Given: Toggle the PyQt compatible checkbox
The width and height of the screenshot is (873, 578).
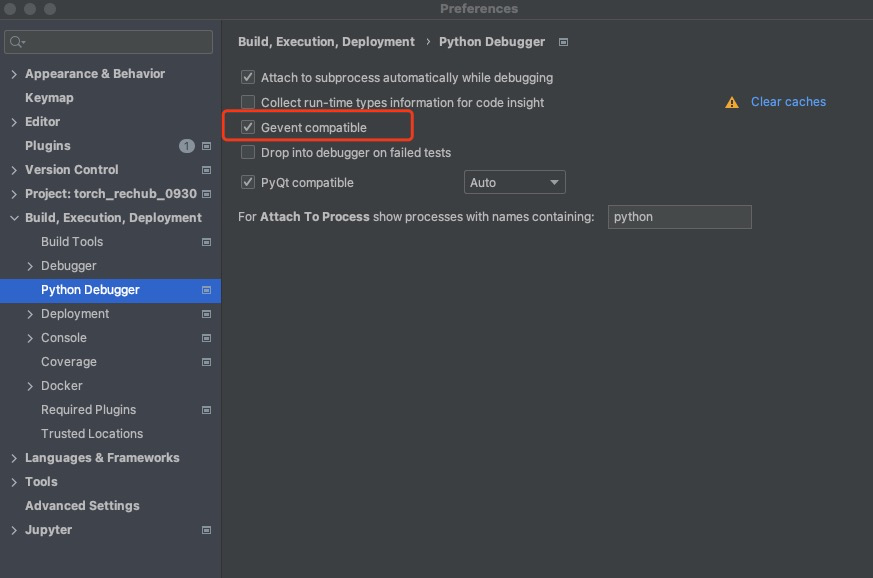Looking at the screenshot, I should coord(248,183).
